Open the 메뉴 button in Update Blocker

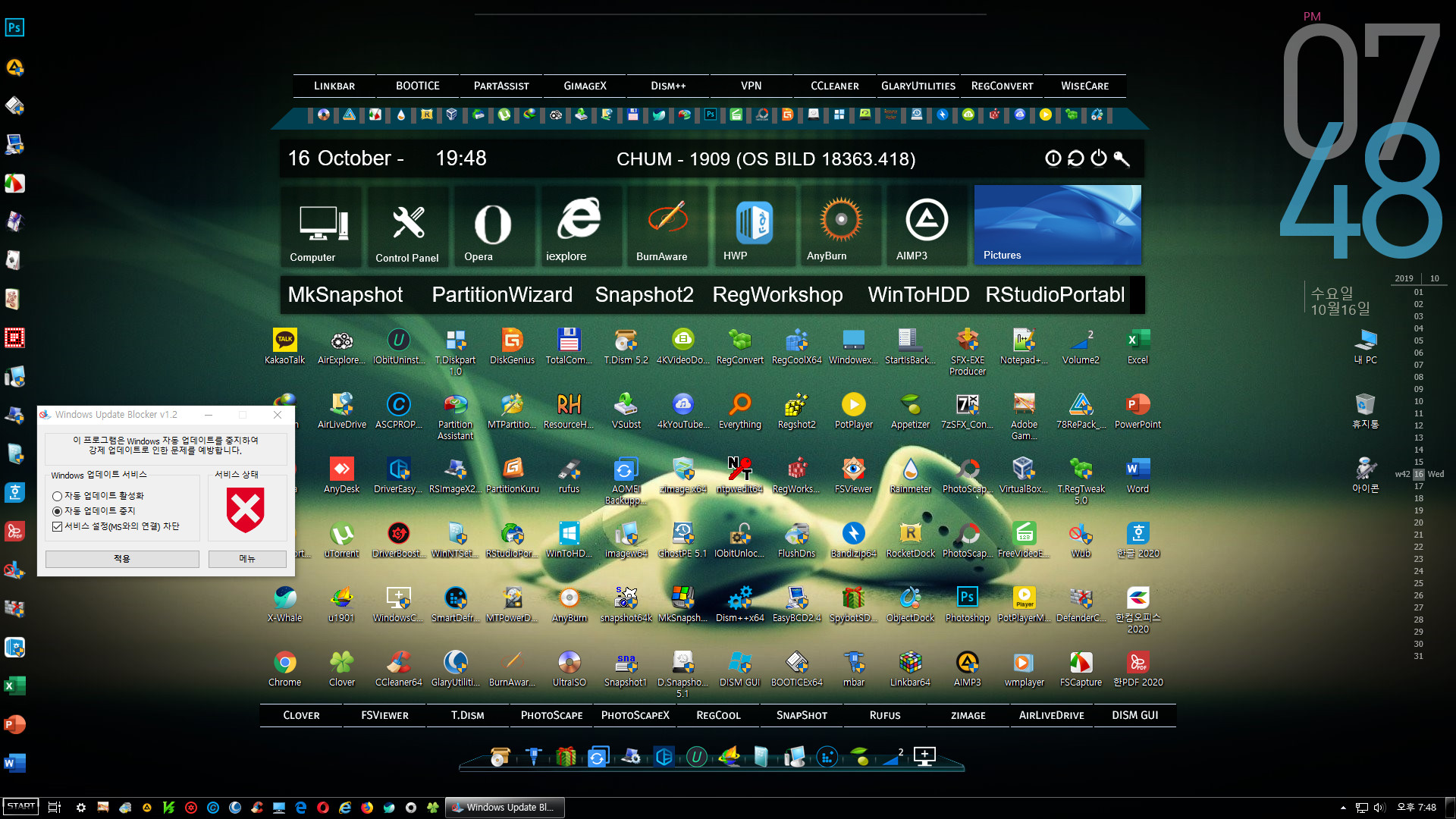[x=247, y=559]
